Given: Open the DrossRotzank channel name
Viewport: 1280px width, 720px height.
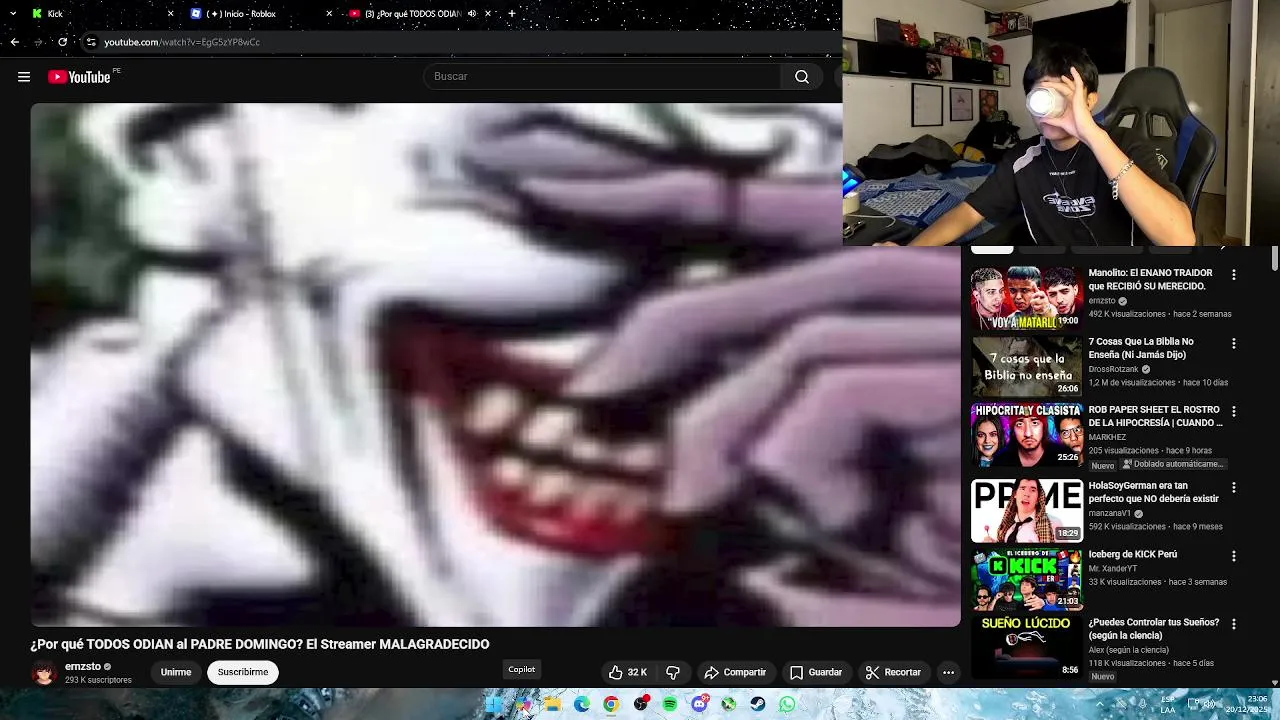Looking at the screenshot, I should pyautogui.click(x=1113, y=369).
